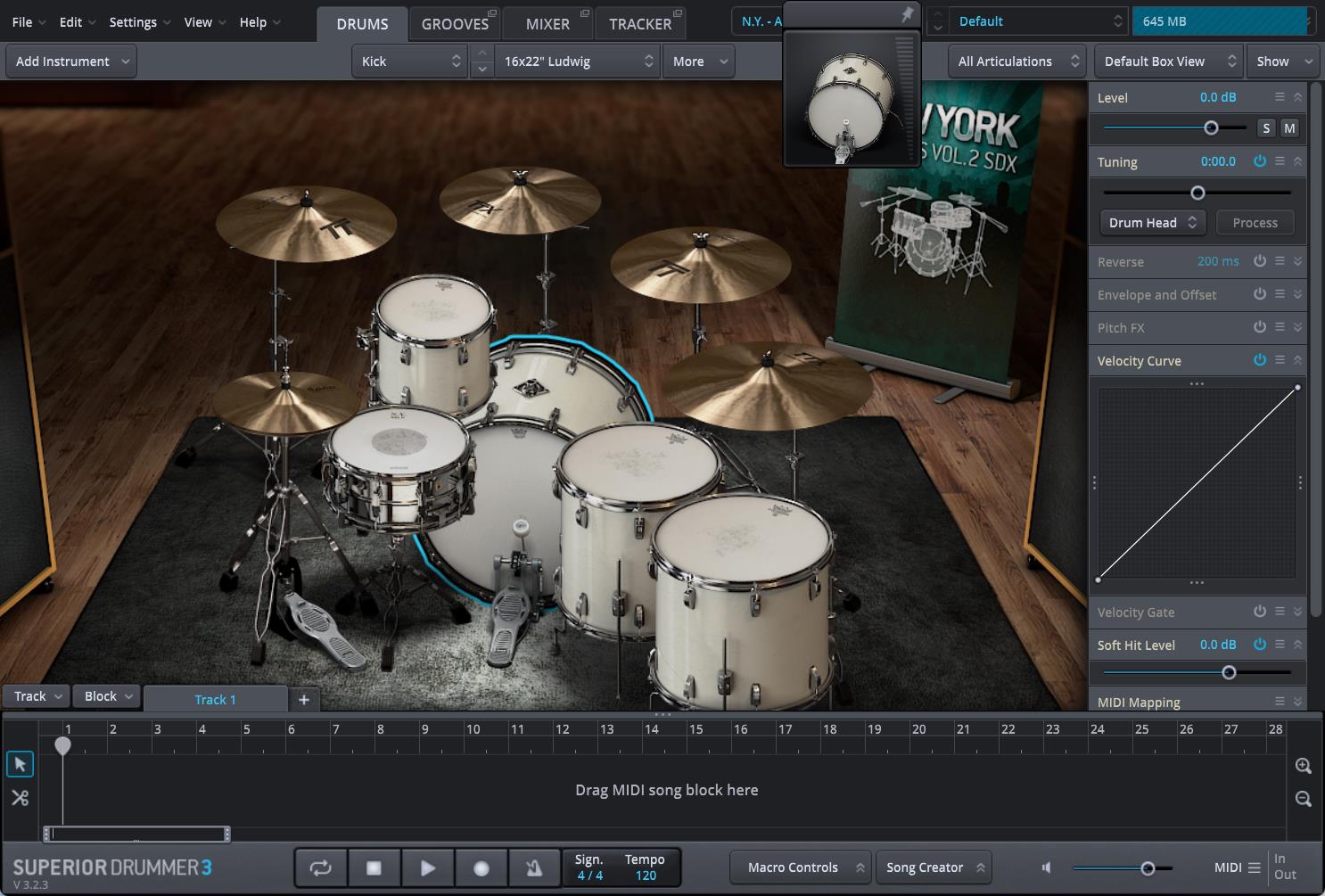Open the File menu

pyautogui.click(x=29, y=22)
